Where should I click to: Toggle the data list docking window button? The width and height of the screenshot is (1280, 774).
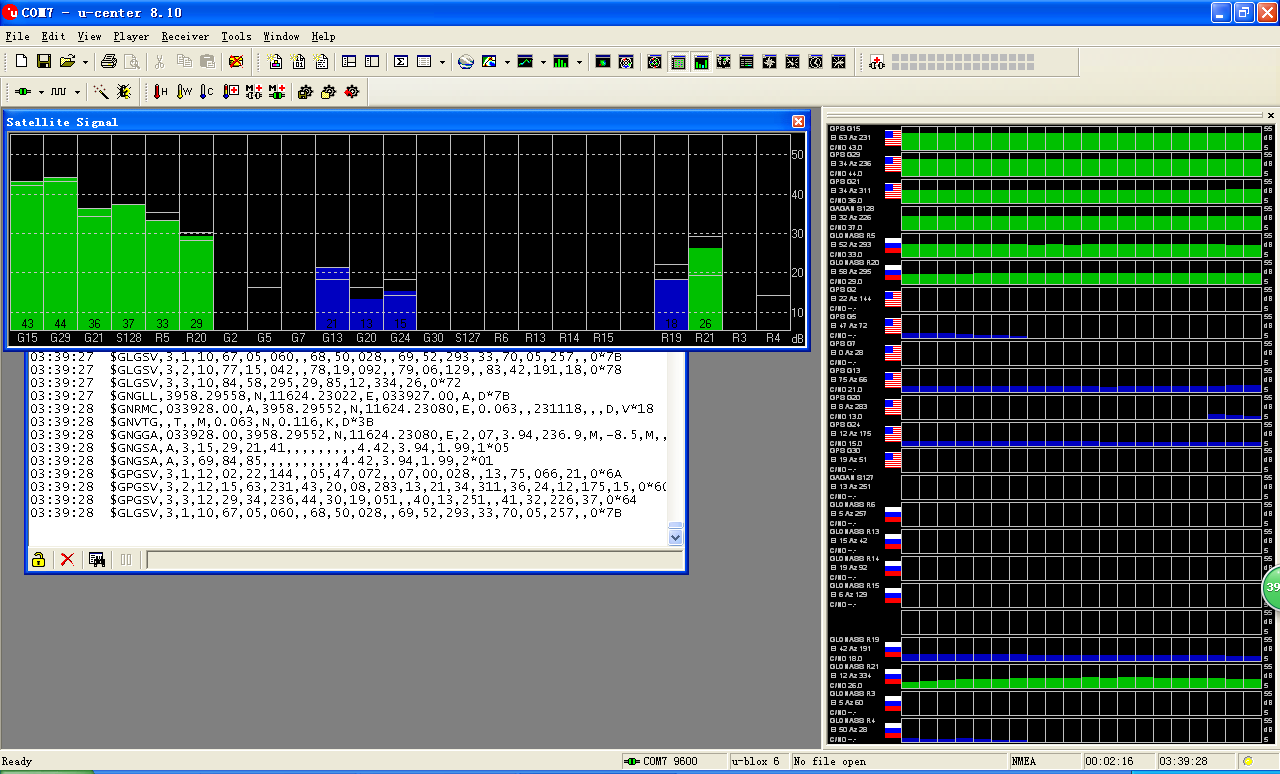coord(747,62)
